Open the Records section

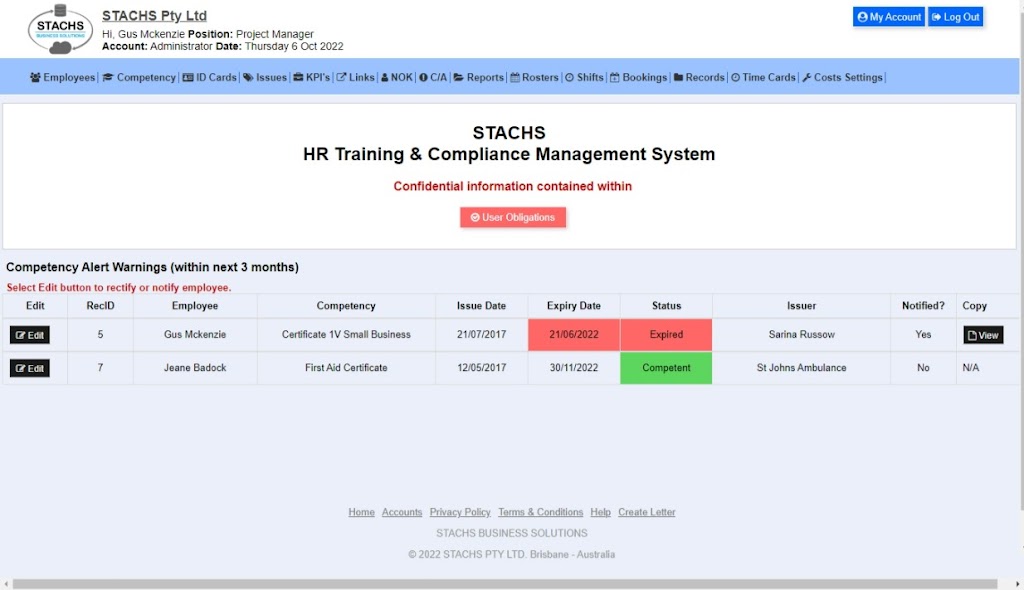tap(699, 77)
